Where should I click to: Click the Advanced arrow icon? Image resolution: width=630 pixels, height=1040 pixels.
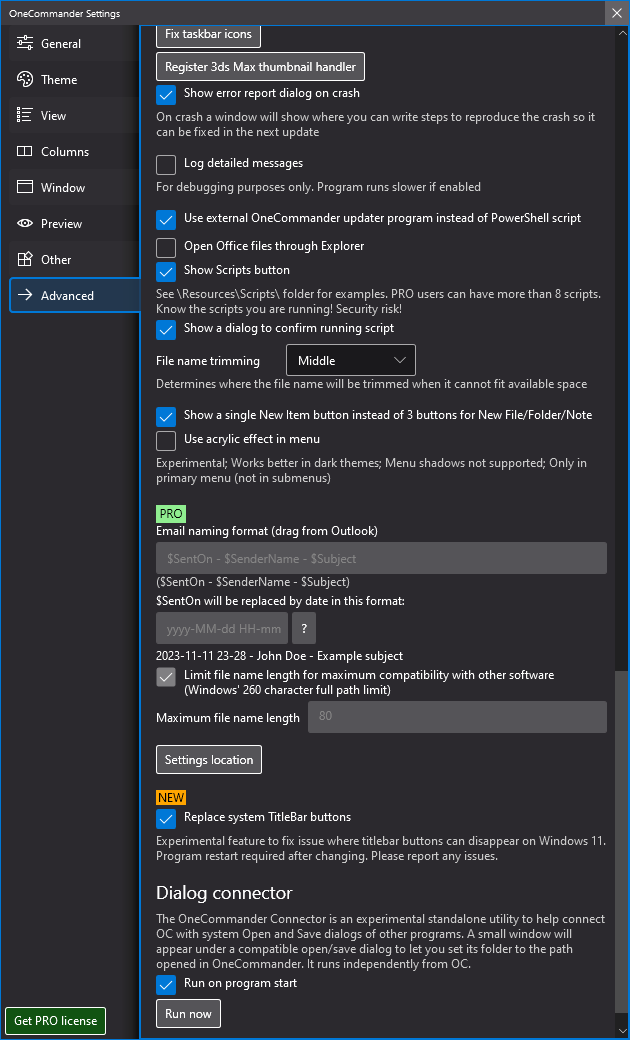pos(24,296)
